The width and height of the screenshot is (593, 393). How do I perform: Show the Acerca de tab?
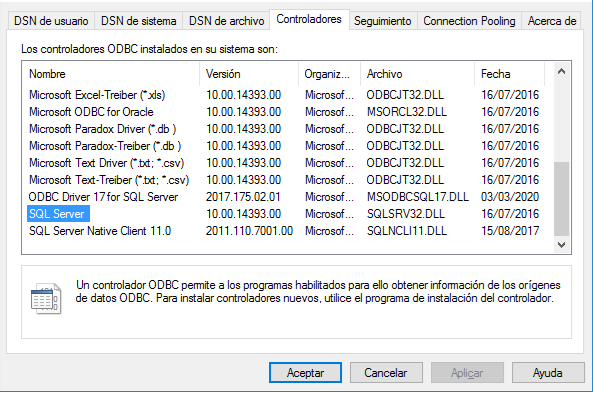coord(552,21)
